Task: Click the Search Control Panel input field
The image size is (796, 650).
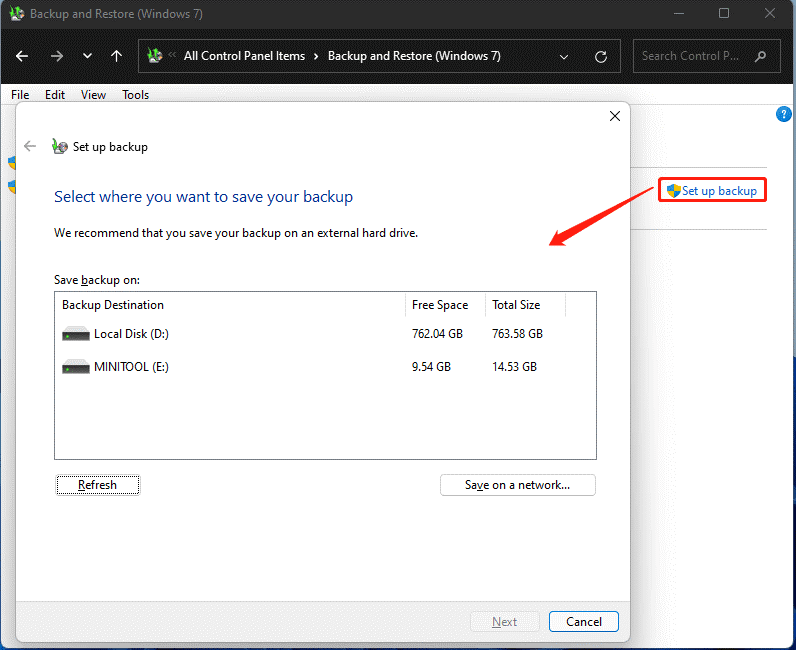Action: click(690, 56)
